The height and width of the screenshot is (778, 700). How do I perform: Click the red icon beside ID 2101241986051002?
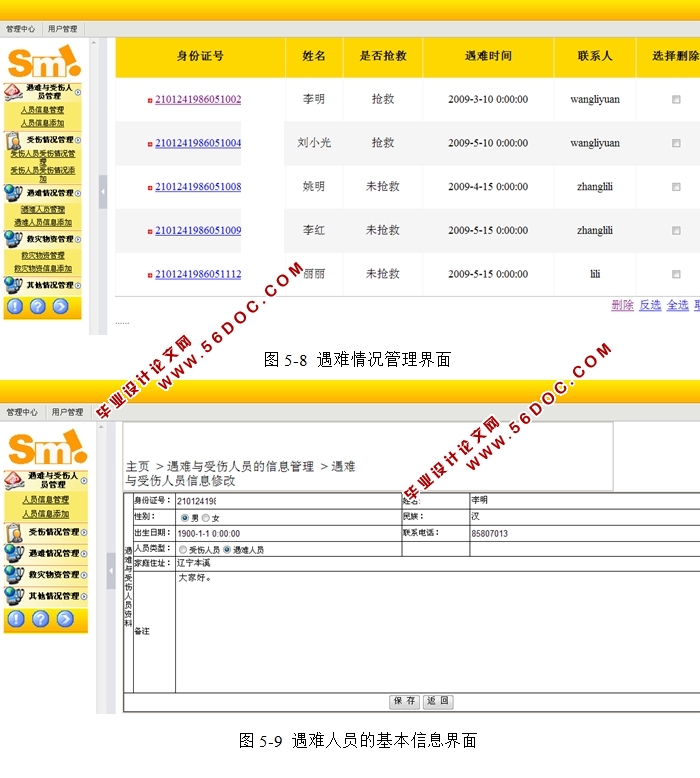pos(150,100)
